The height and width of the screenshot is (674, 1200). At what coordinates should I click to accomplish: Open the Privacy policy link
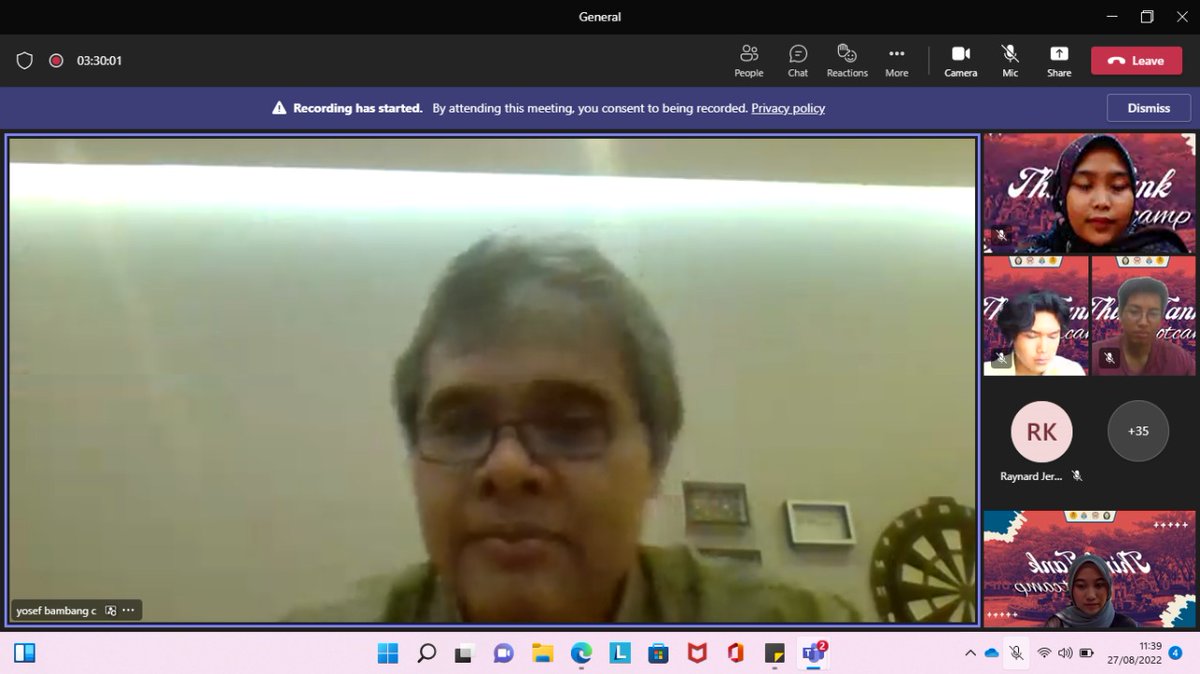pos(788,108)
